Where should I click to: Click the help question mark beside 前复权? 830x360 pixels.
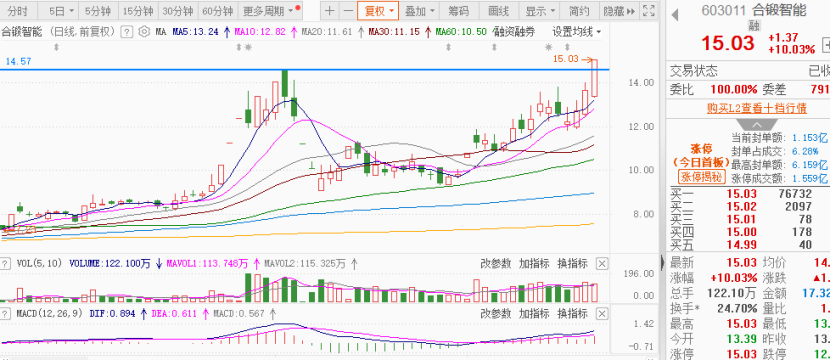126,32
